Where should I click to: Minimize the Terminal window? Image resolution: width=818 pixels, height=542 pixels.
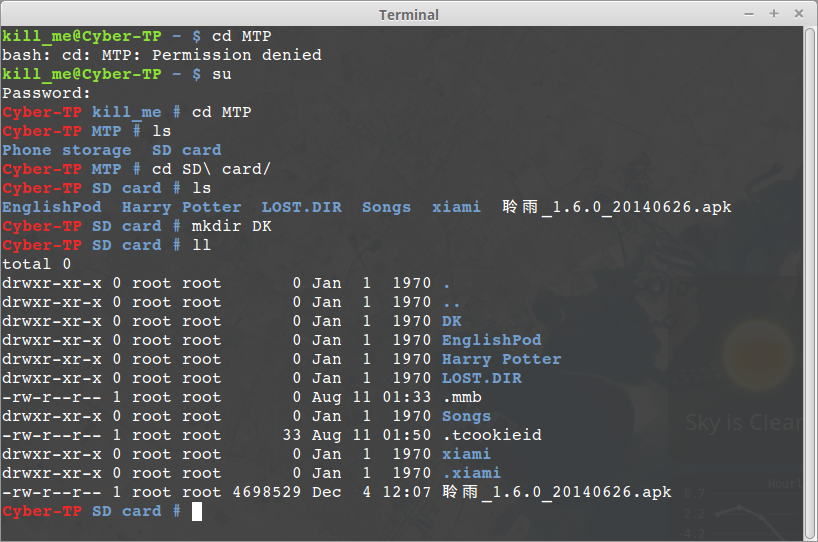749,14
